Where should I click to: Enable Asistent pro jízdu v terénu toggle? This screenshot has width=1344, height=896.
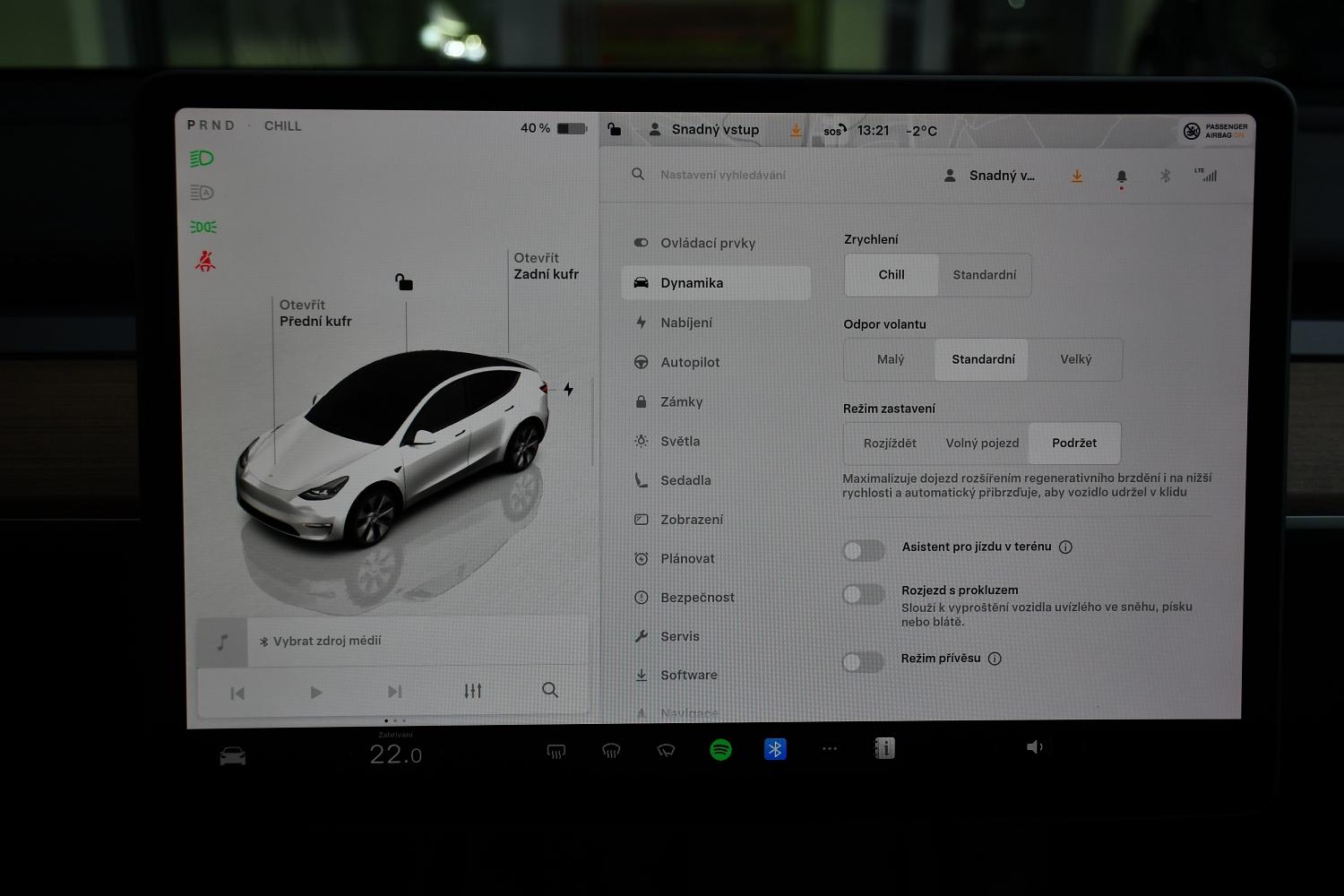point(864,550)
